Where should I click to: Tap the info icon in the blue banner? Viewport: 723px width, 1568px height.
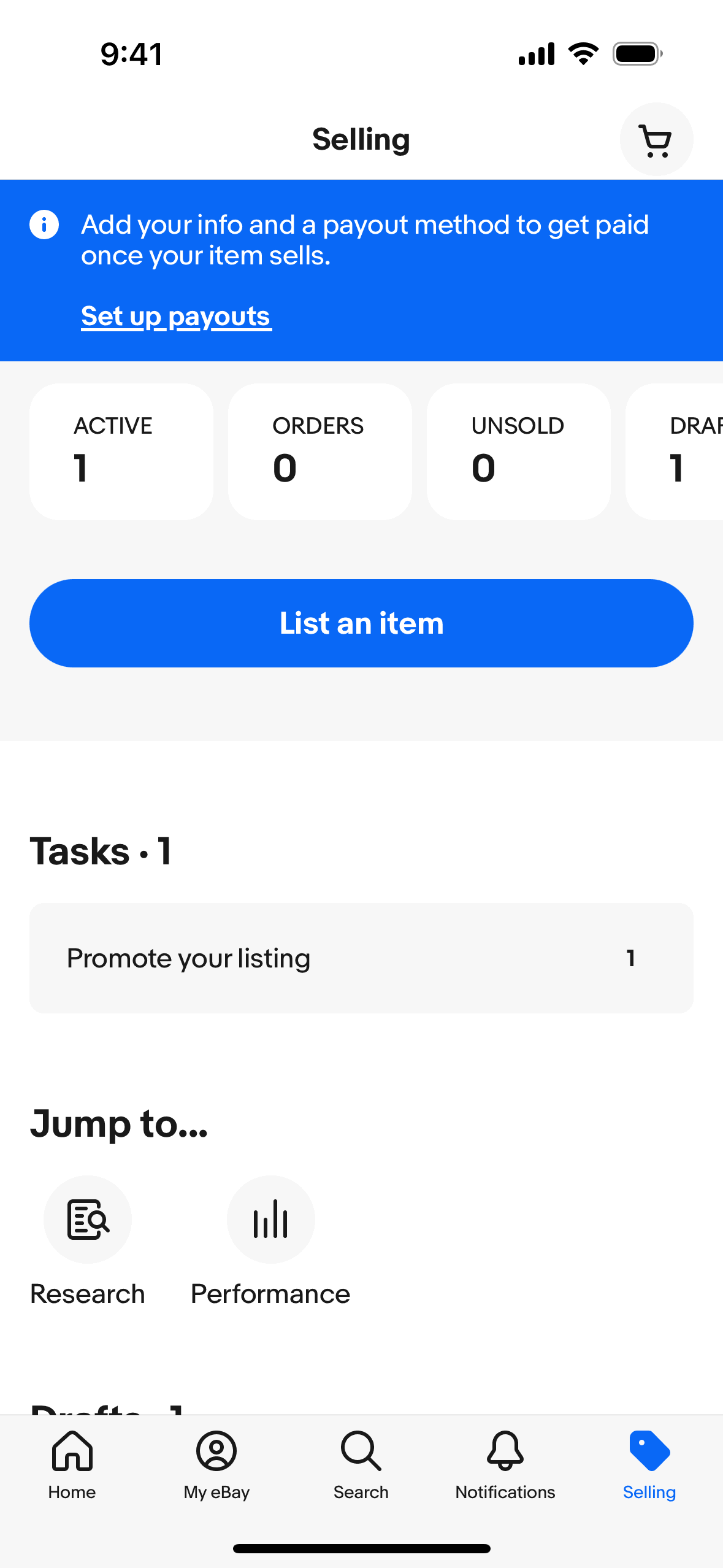[44, 225]
